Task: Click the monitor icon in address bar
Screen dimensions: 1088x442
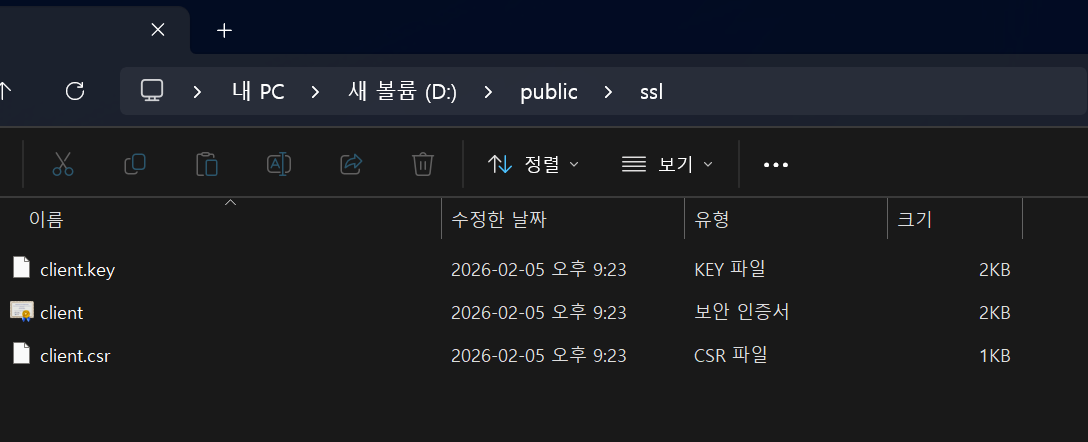Action: click(x=152, y=91)
